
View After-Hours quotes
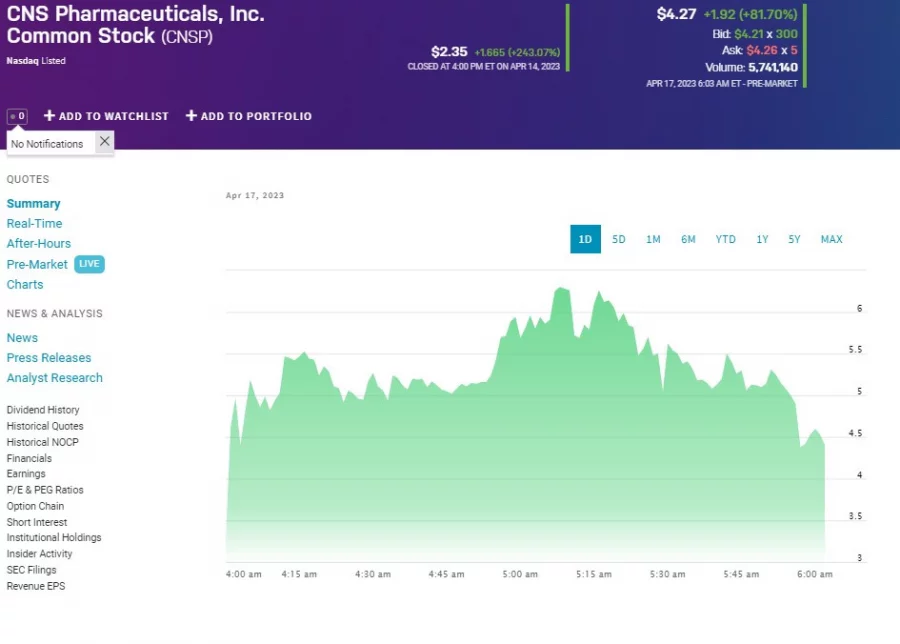coord(39,243)
